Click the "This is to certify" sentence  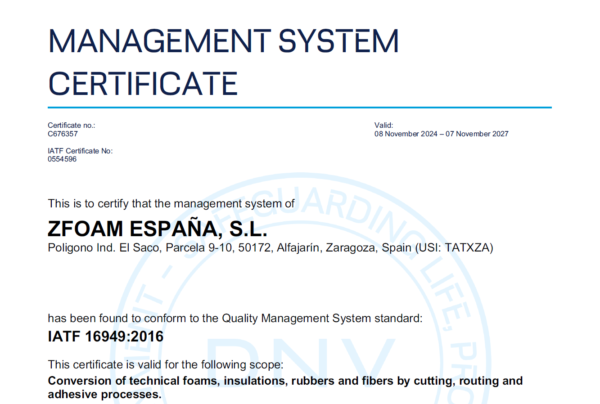point(171,203)
